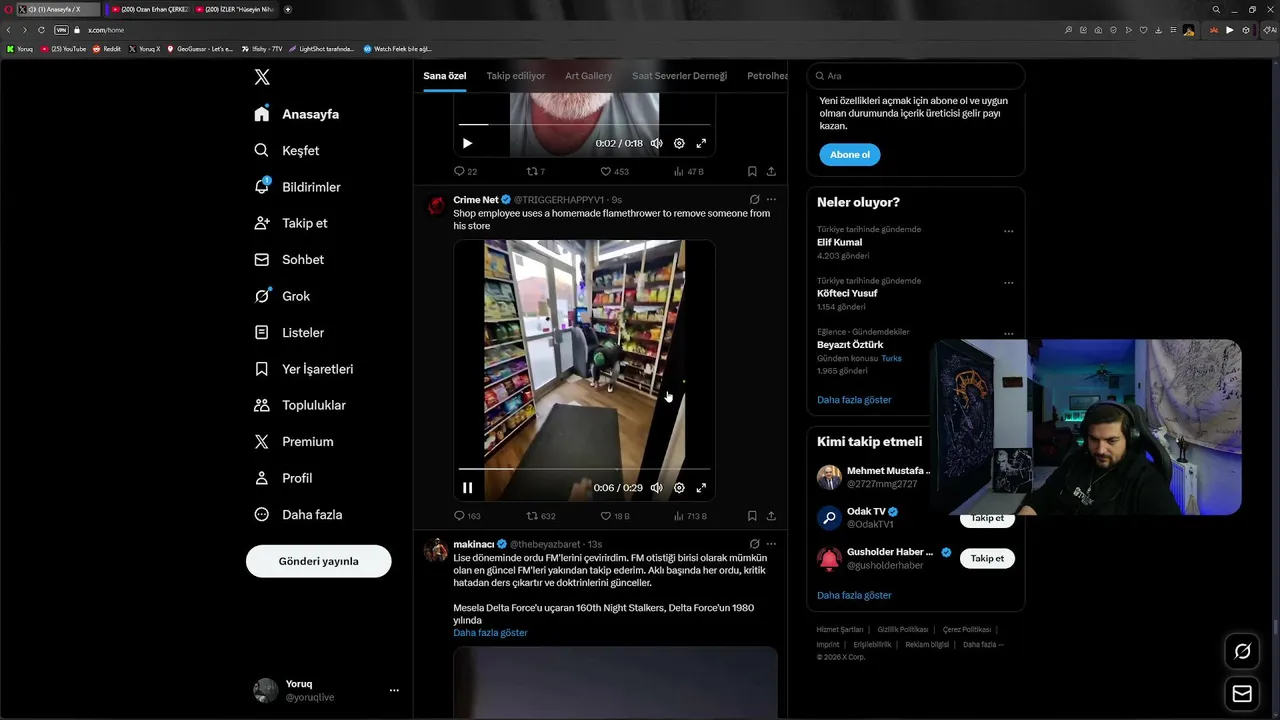Viewport: 1280px width, 720px height.
Task: Open Crime Net profile avatar
Action: (x=436, y=205)
